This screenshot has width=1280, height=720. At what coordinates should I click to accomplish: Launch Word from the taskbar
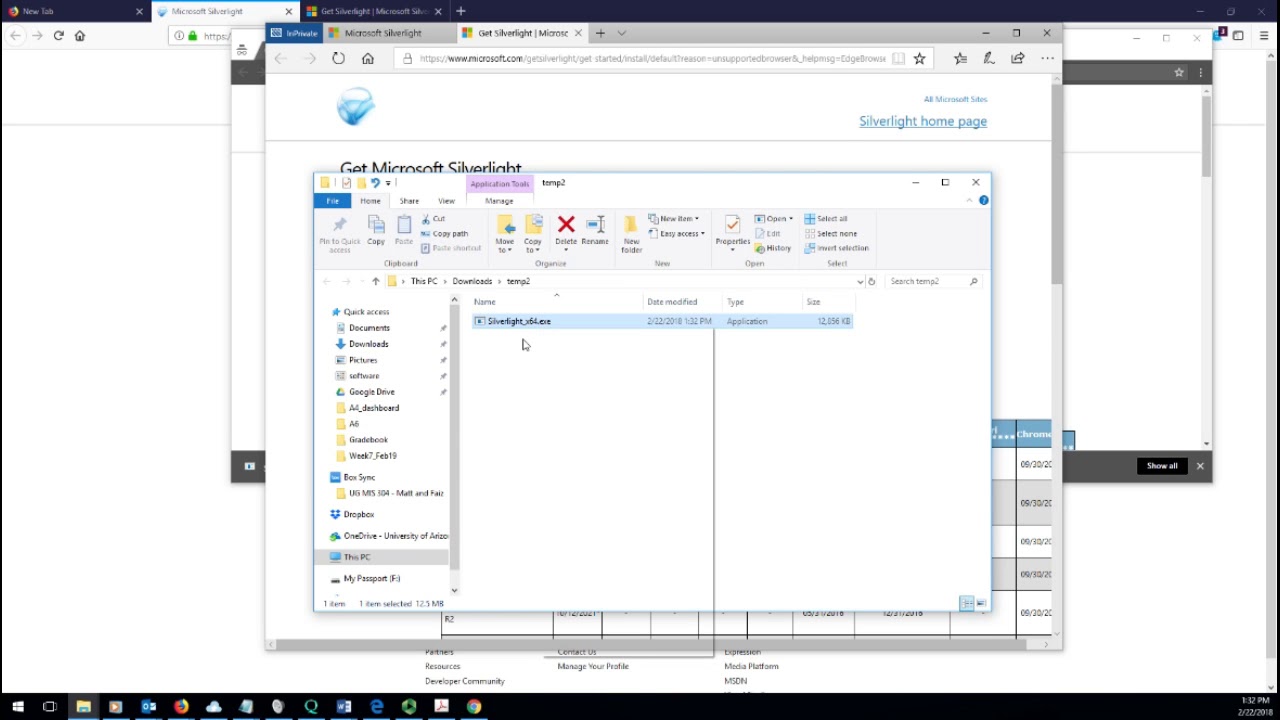(344, 707)
